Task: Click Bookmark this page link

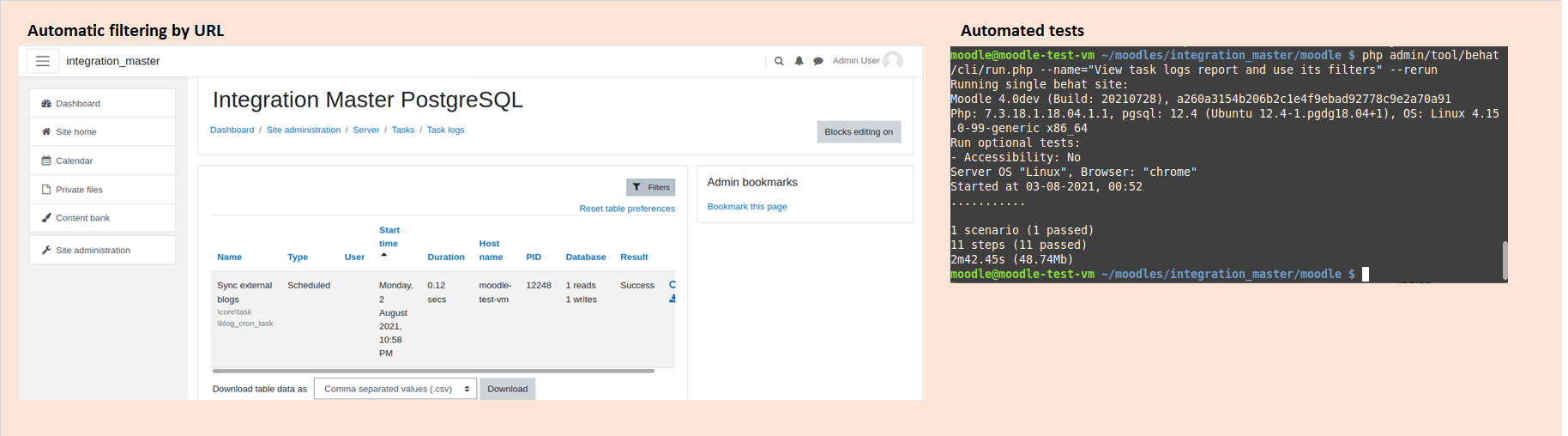Action: [x=747, y=206]
